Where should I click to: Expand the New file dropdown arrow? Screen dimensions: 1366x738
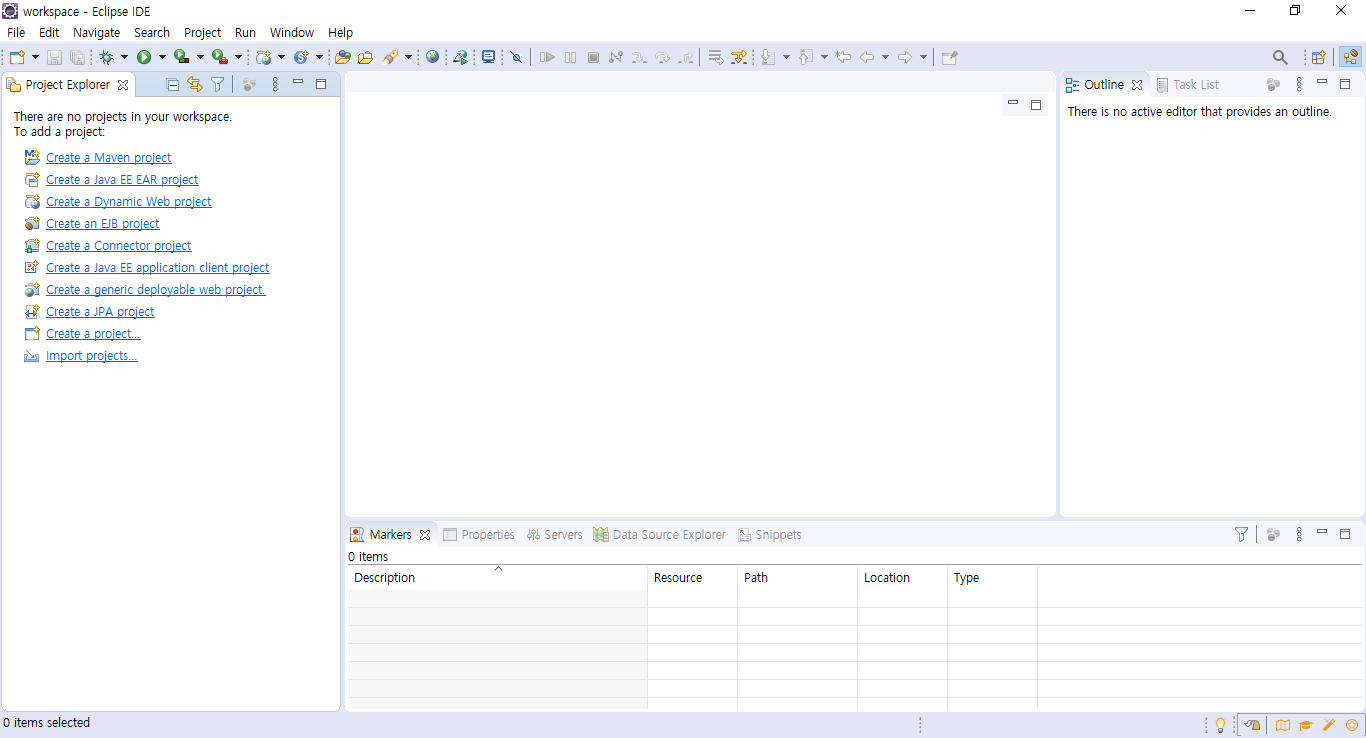click(35, 58)
